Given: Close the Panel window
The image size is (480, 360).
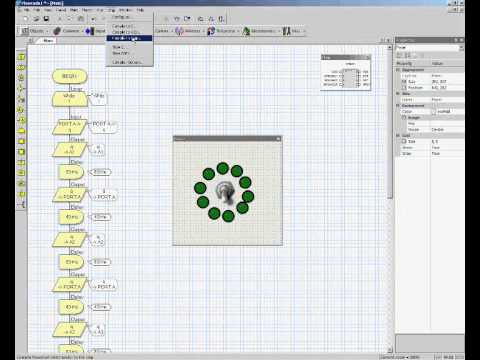Looking at the screenshot, I should (278, 138).
